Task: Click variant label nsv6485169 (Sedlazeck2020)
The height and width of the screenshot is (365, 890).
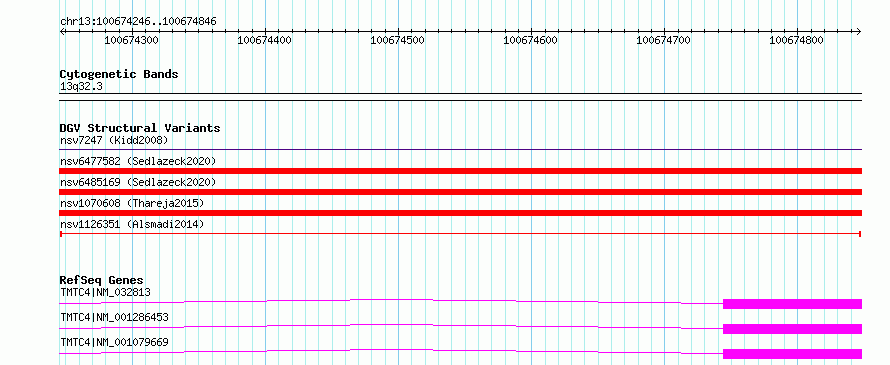Action: [138, 182]
